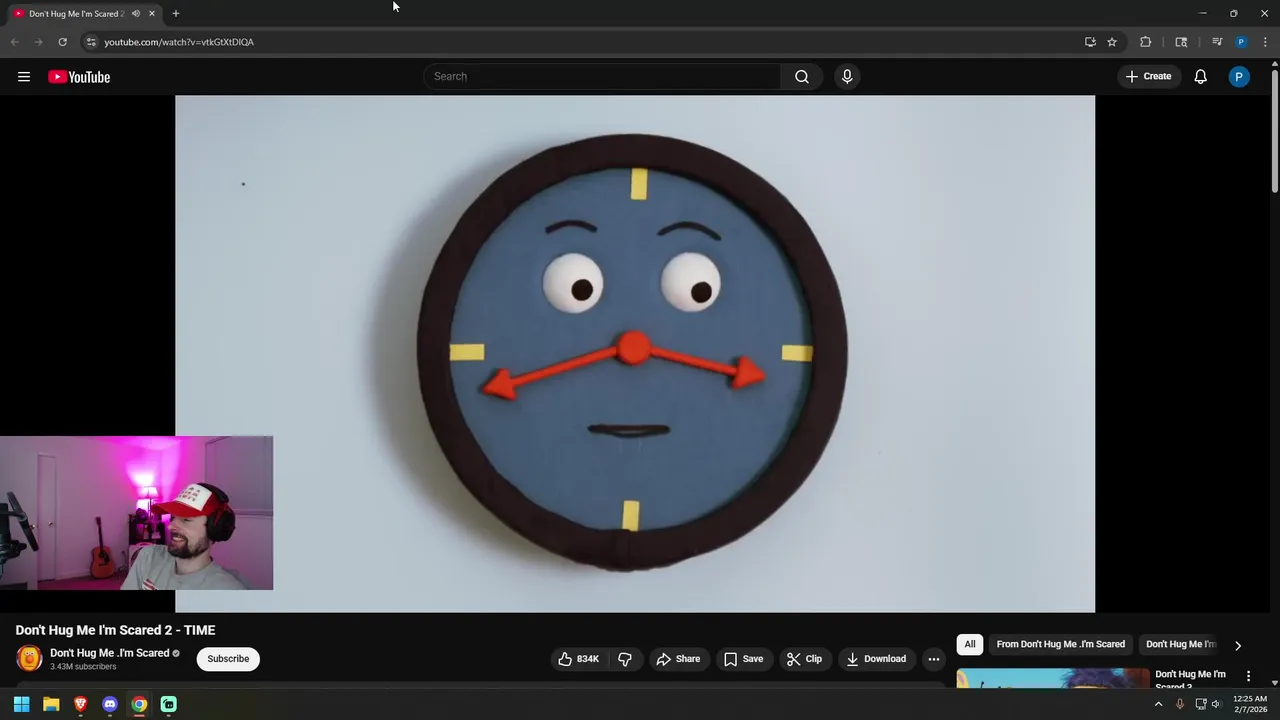
Task: Click the 3.43M subscribers text
Action: point(83,667)
